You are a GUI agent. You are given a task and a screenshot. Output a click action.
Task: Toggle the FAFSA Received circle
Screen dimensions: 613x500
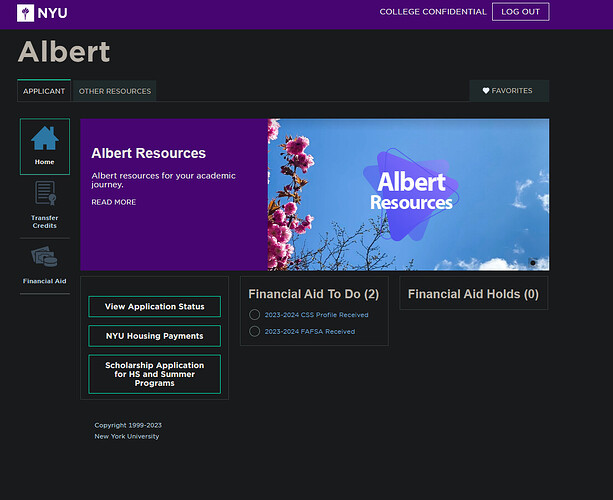point(255,332)
